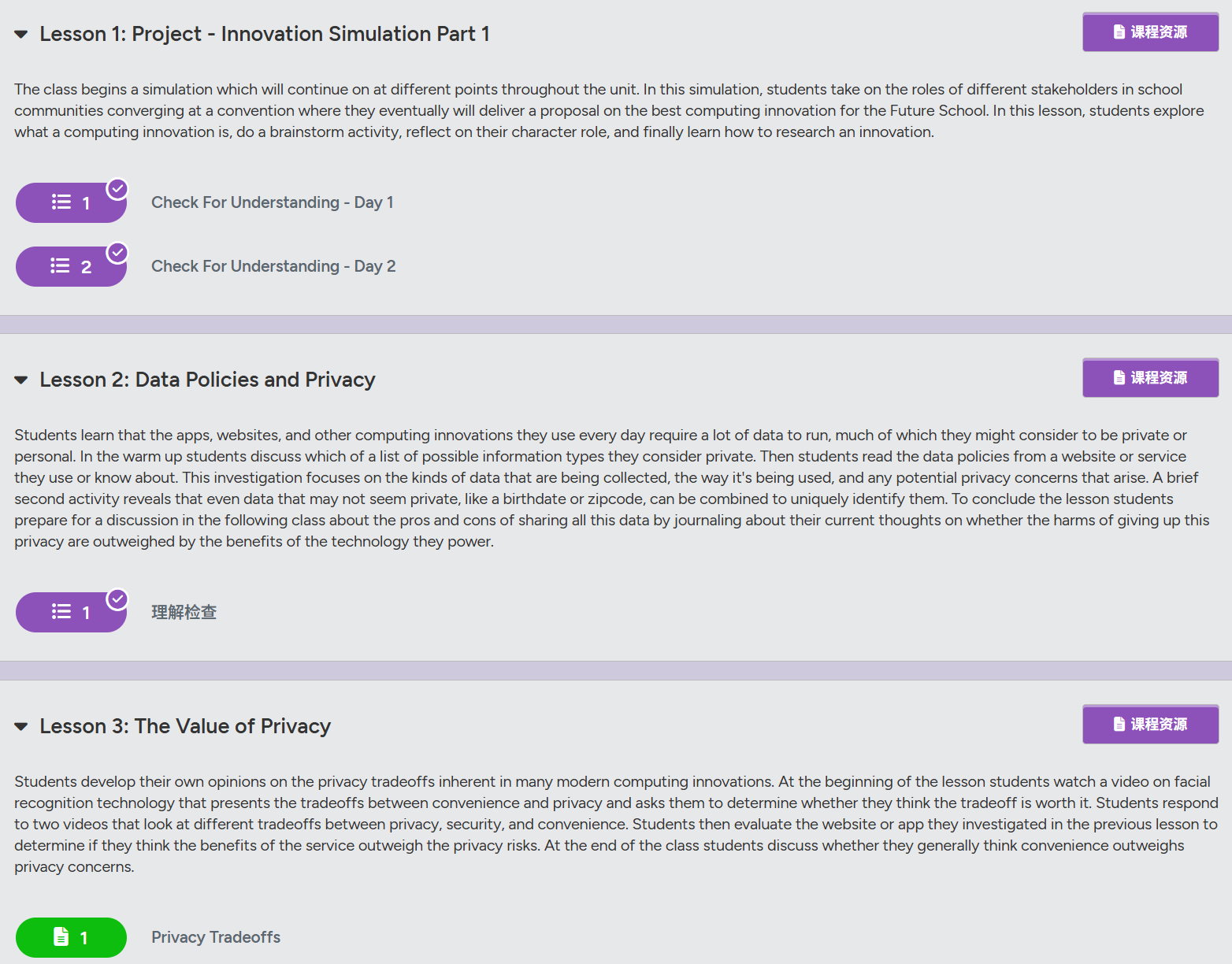Open Lesson 1 activity bubble number 1

[x=71, y=202]
